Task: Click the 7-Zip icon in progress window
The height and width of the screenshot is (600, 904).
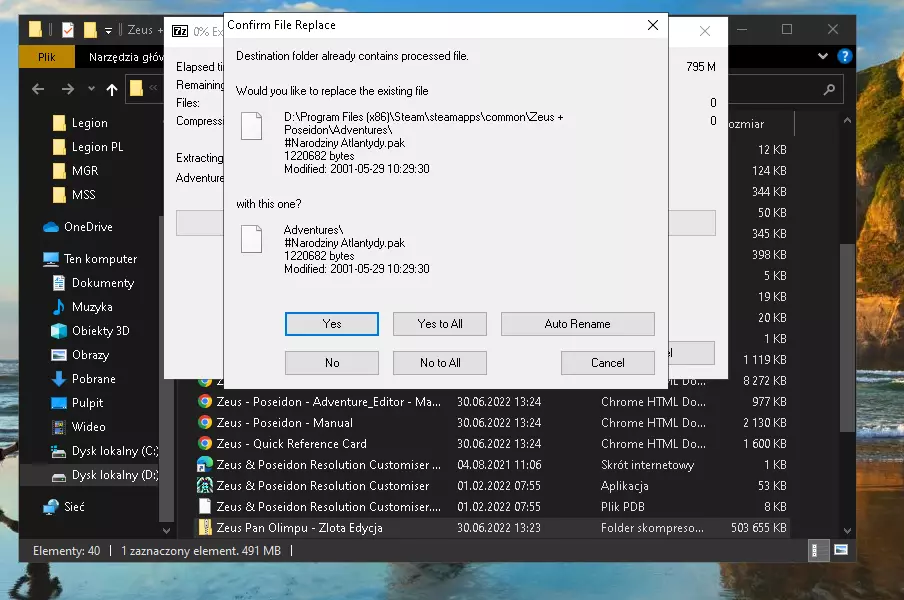Action: 180,31
